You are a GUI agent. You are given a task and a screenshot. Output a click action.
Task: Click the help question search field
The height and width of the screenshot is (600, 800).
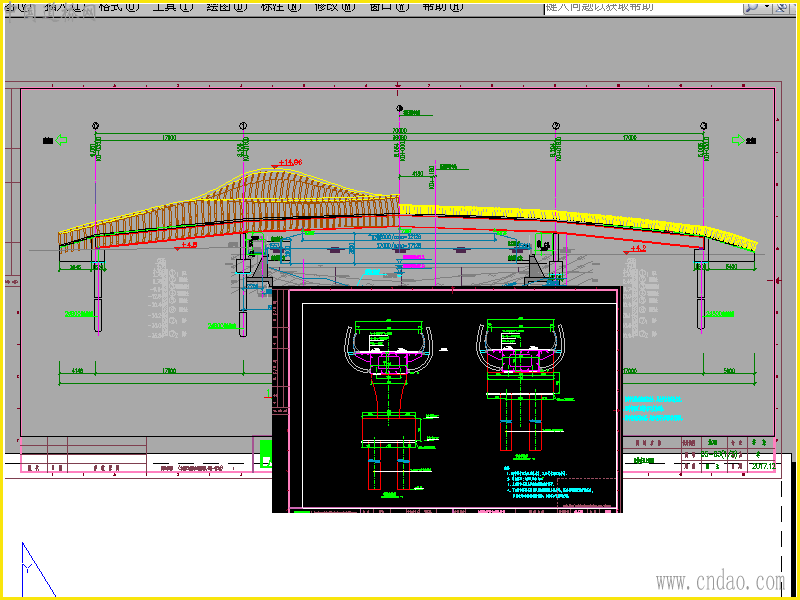click(643, 7)
